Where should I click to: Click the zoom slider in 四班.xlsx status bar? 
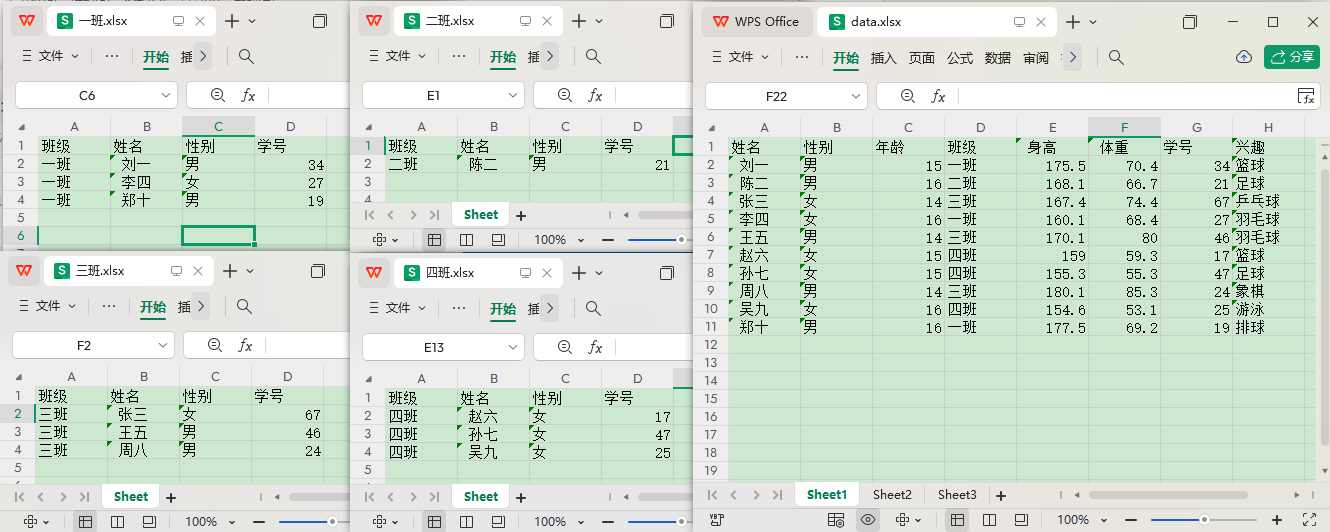(660, 521)
